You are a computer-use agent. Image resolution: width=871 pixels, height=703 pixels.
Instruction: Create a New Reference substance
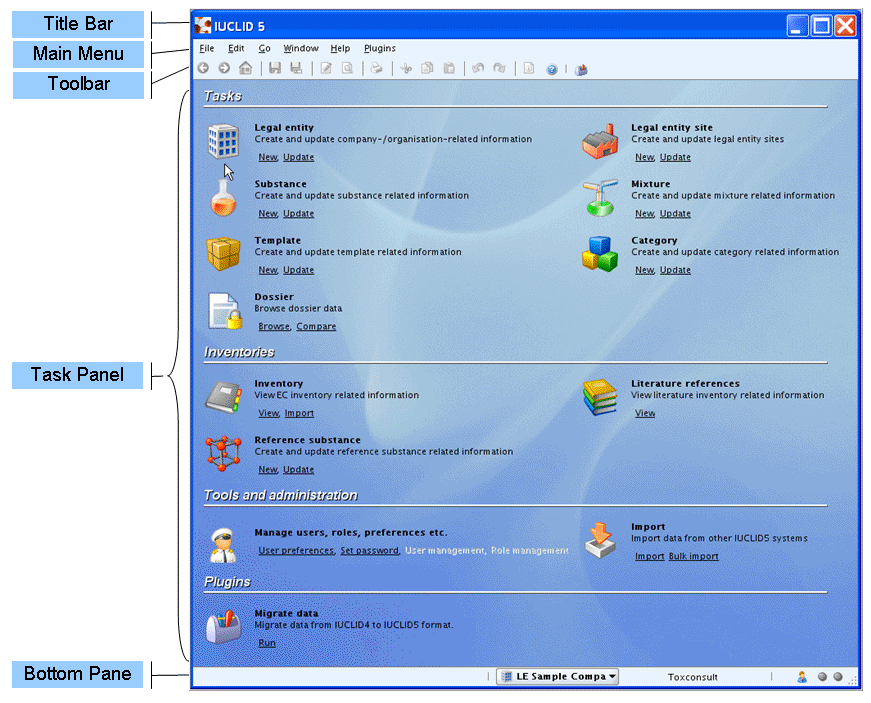pos(268,470)
